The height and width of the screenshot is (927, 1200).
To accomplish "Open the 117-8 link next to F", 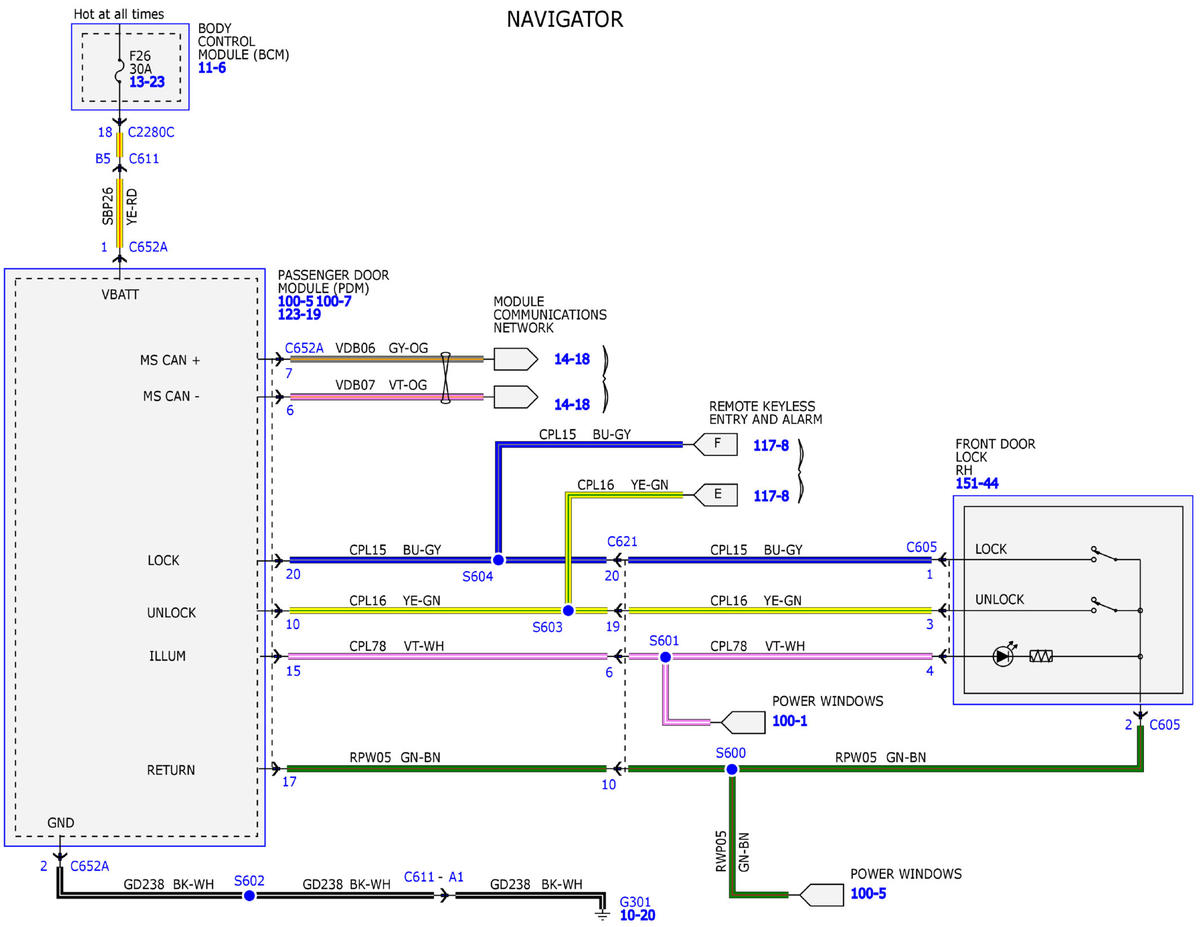I will point(771,446).
